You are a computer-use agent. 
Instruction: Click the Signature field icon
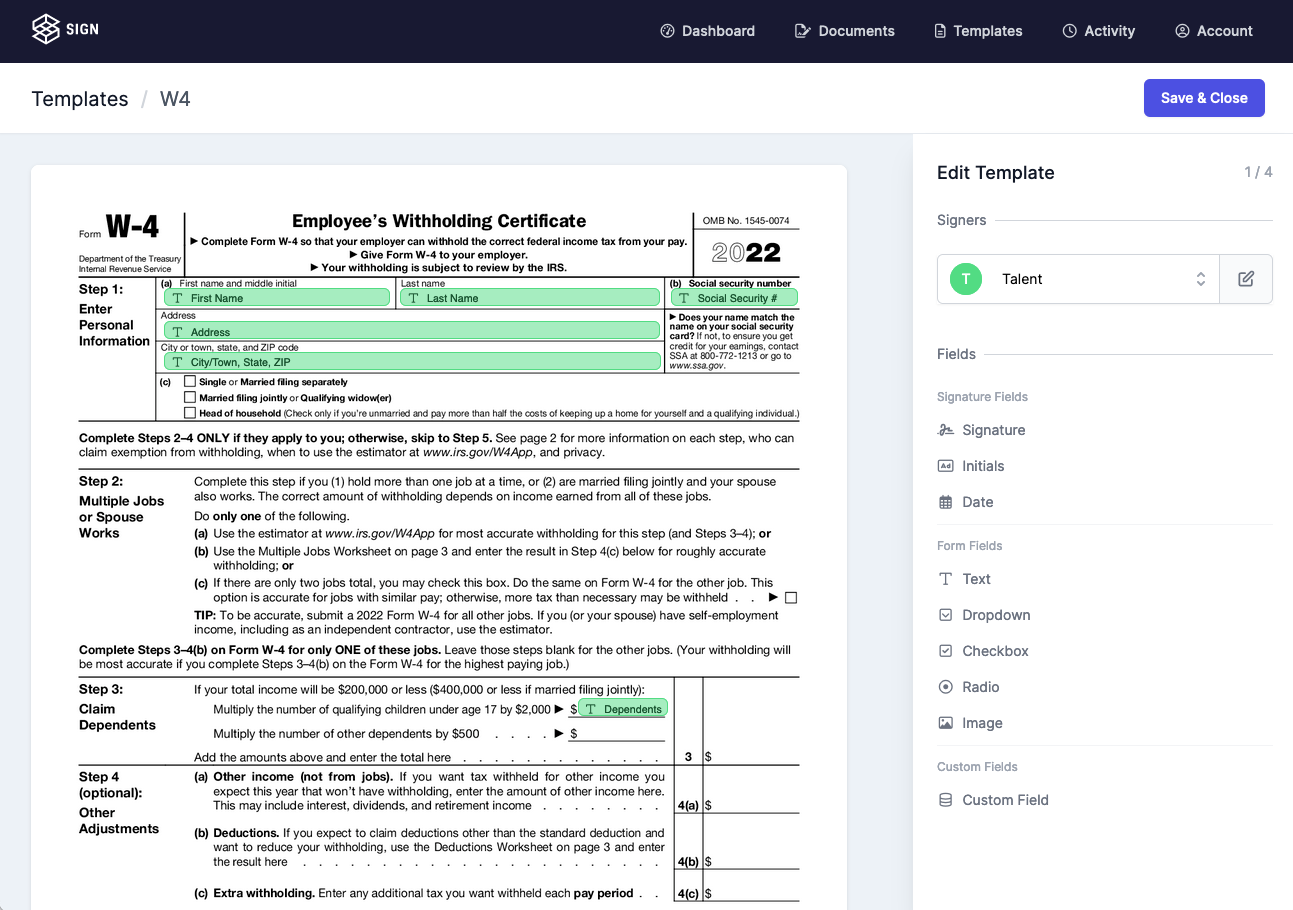point(945,430)
